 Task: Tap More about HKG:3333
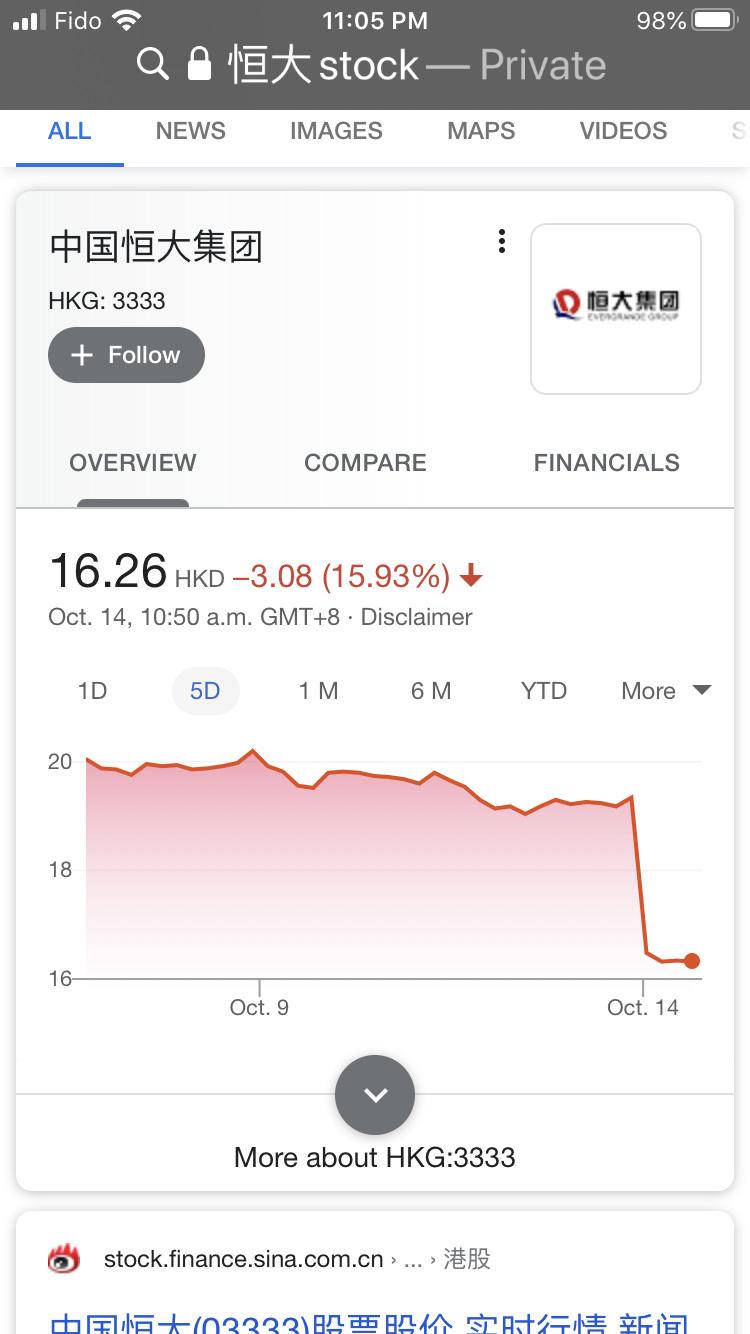pos(375,1158)
